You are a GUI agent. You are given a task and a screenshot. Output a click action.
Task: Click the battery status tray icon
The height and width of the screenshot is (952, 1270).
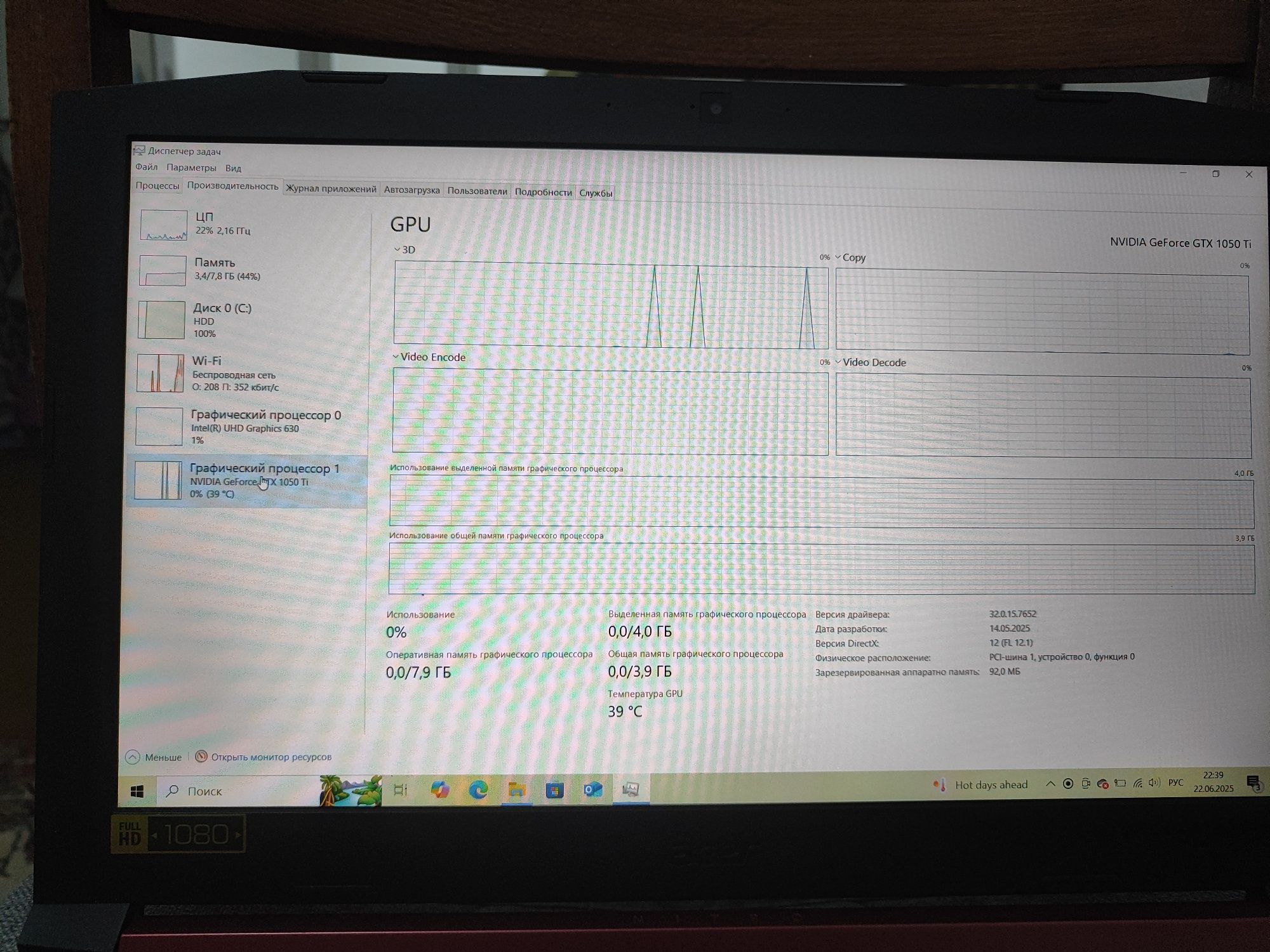click(x=1120, y=783)
